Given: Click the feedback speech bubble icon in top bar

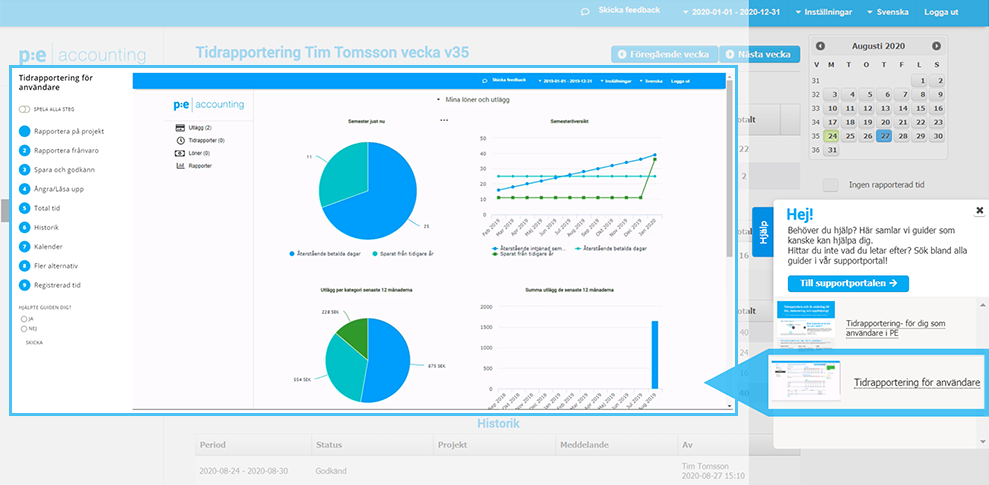Looking at the screenshot, I should coord(585,11).
